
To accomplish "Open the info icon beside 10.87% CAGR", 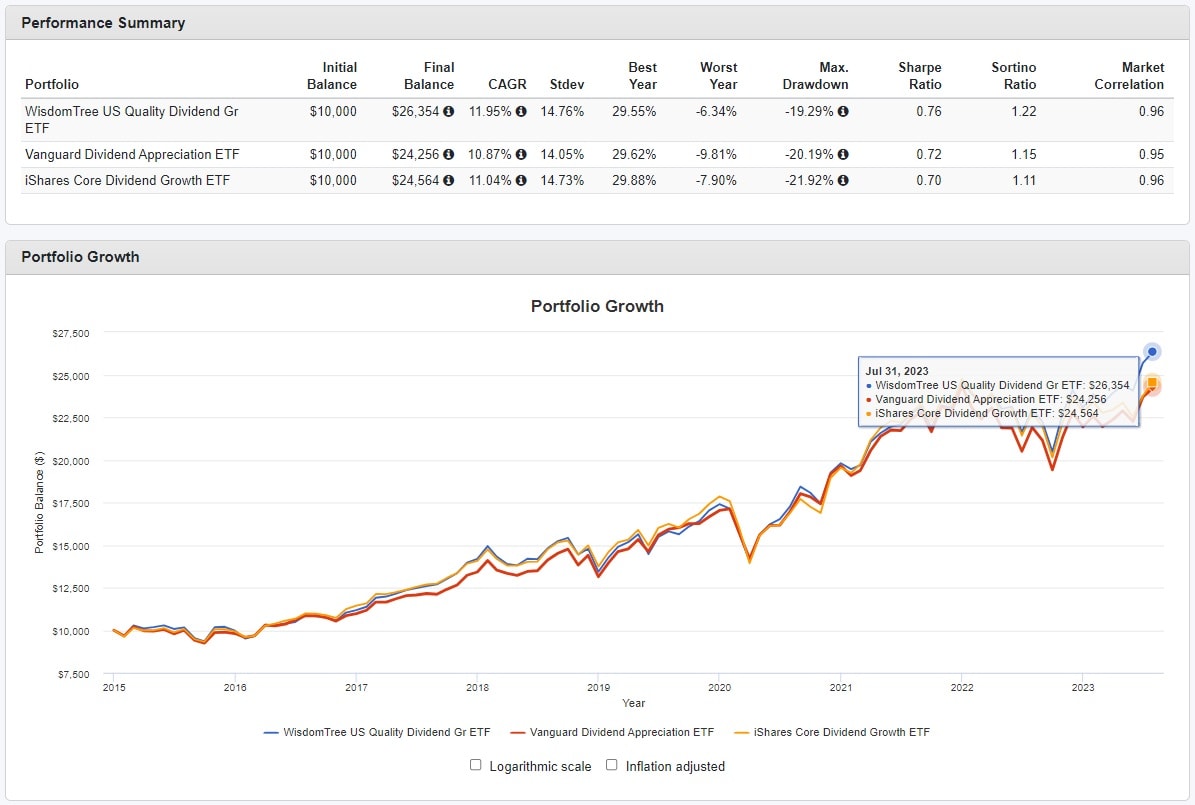I will (x=521, y=155).
